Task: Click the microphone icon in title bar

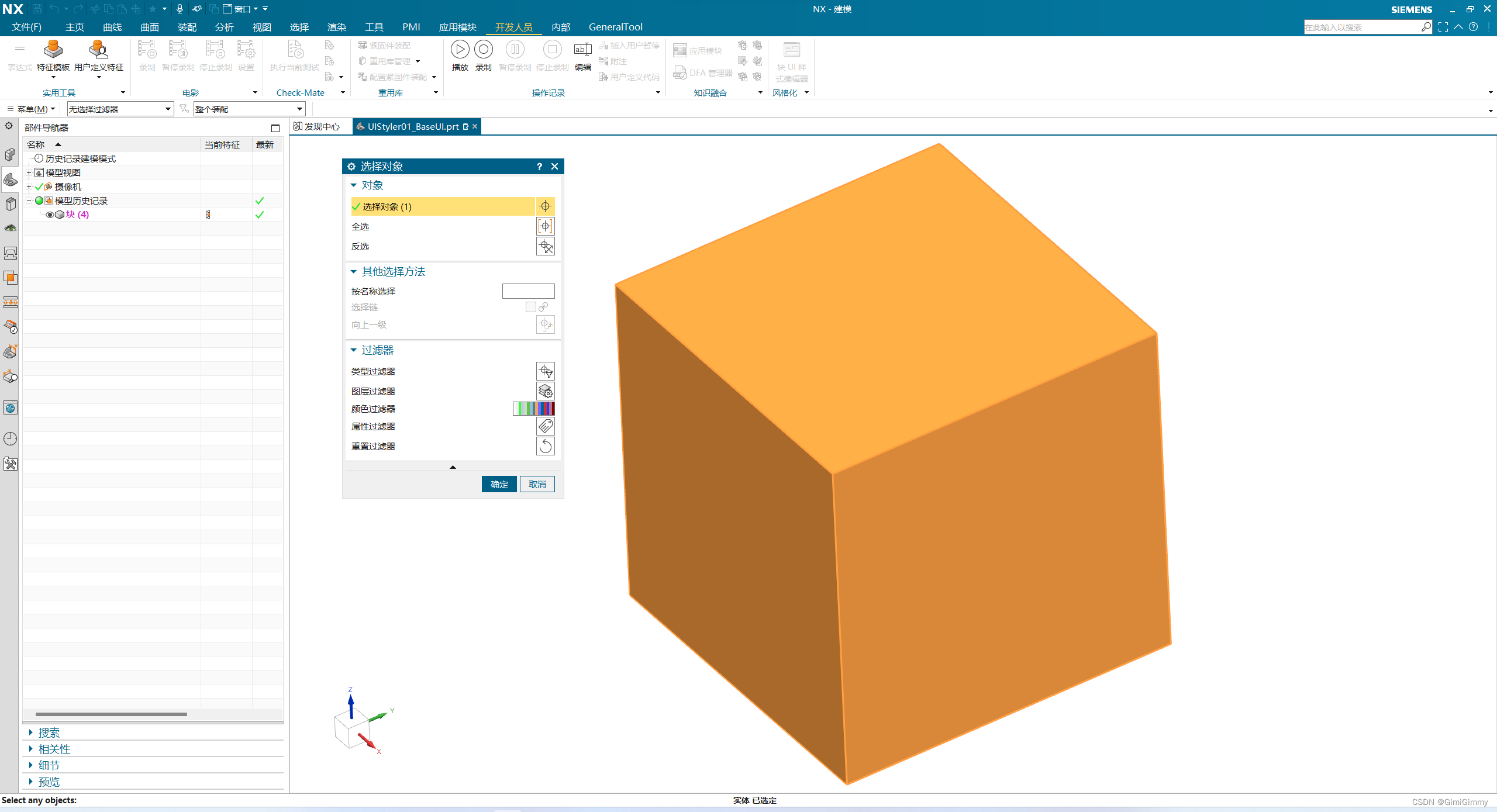Action: [180, 9]
